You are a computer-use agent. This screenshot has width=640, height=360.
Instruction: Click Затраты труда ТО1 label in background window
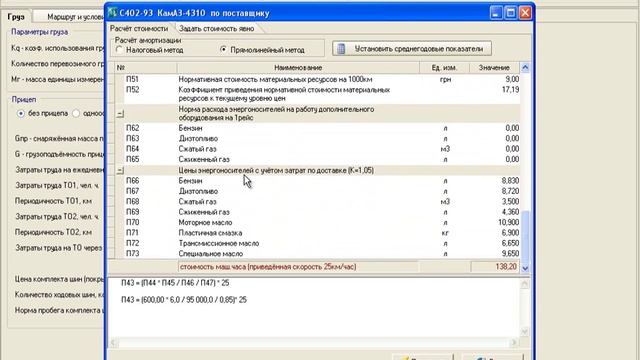coord(57,185)
